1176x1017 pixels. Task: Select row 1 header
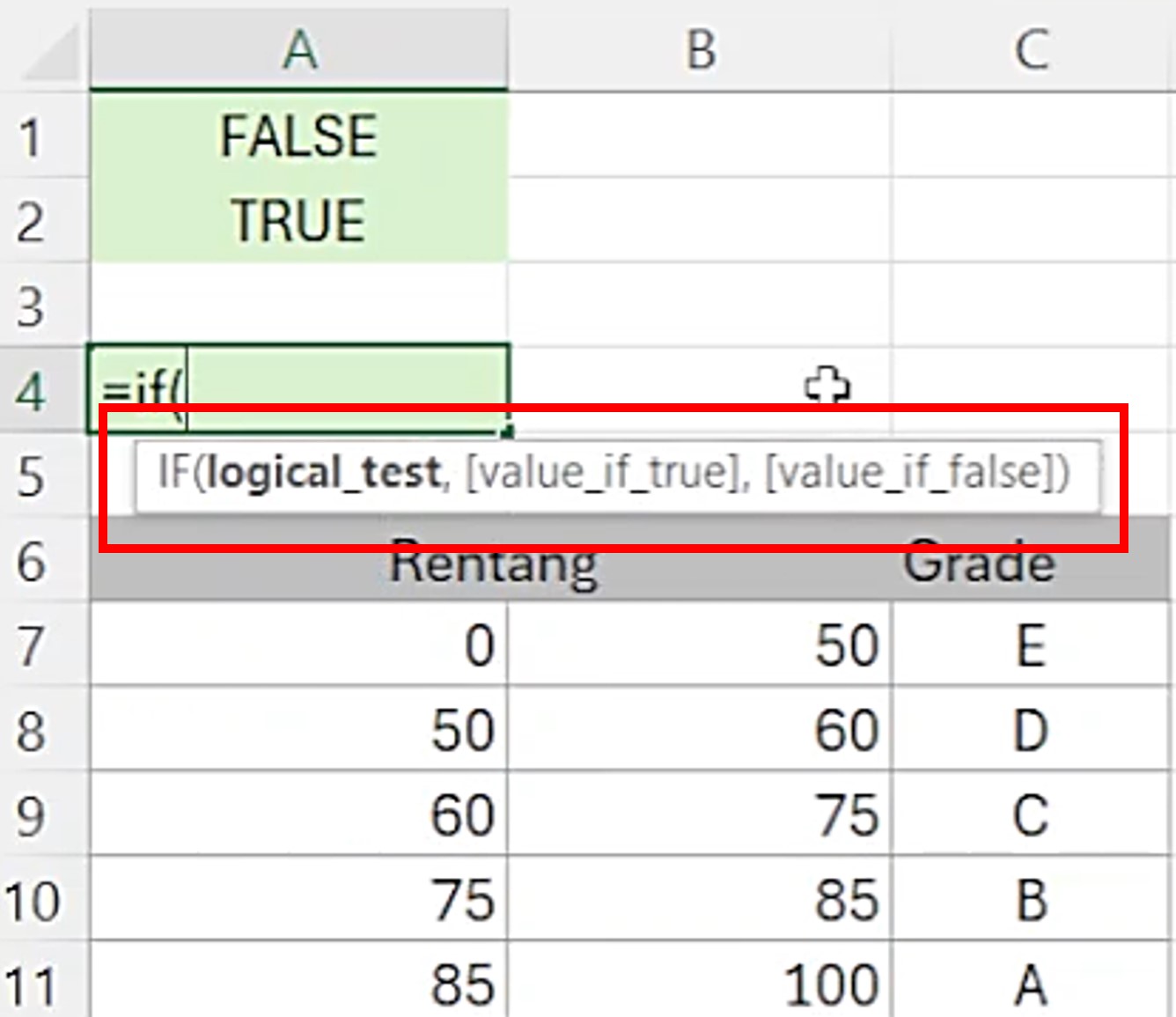click(31, 138)
